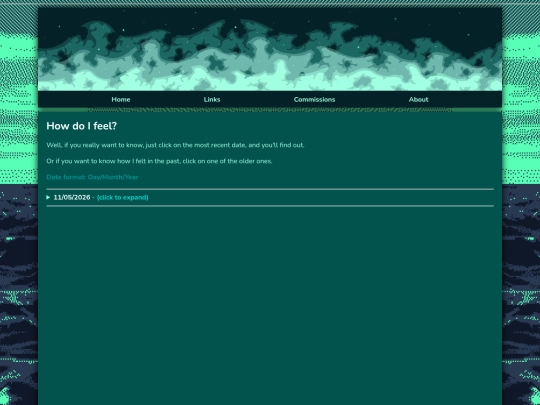This screenshot has height=405, width=540.
Task: Select the '11/05/2026' date text
Action: tap(72, 197)
